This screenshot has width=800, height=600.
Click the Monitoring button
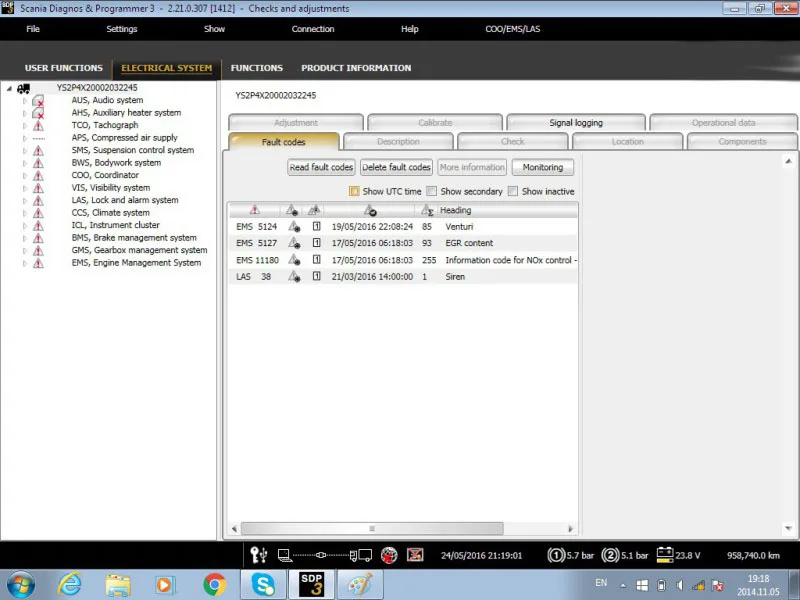point(543,167)
